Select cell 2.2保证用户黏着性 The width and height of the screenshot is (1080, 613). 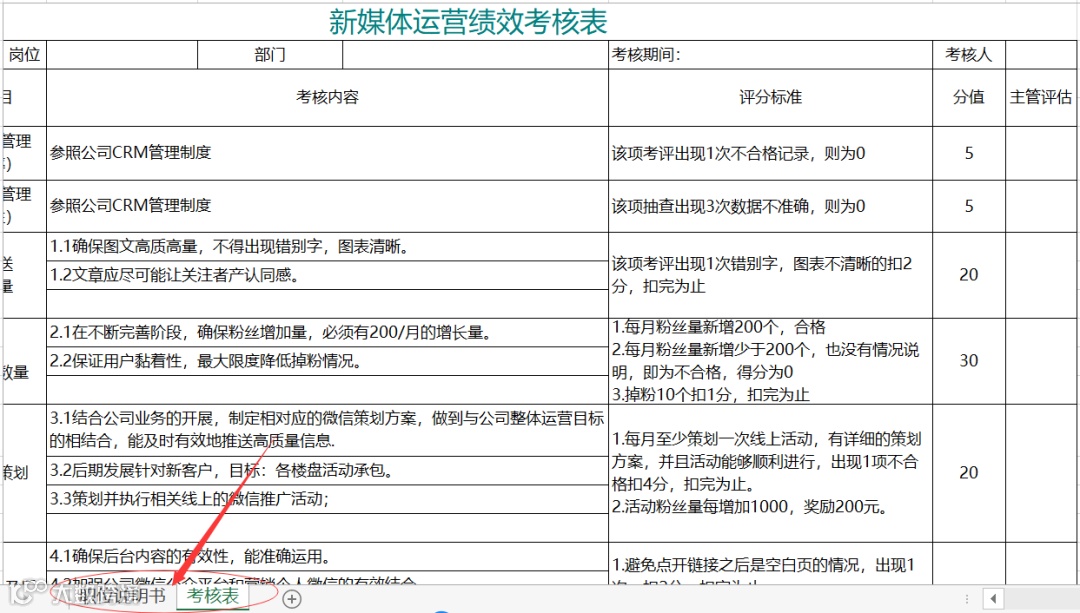[x=327, y=361]
